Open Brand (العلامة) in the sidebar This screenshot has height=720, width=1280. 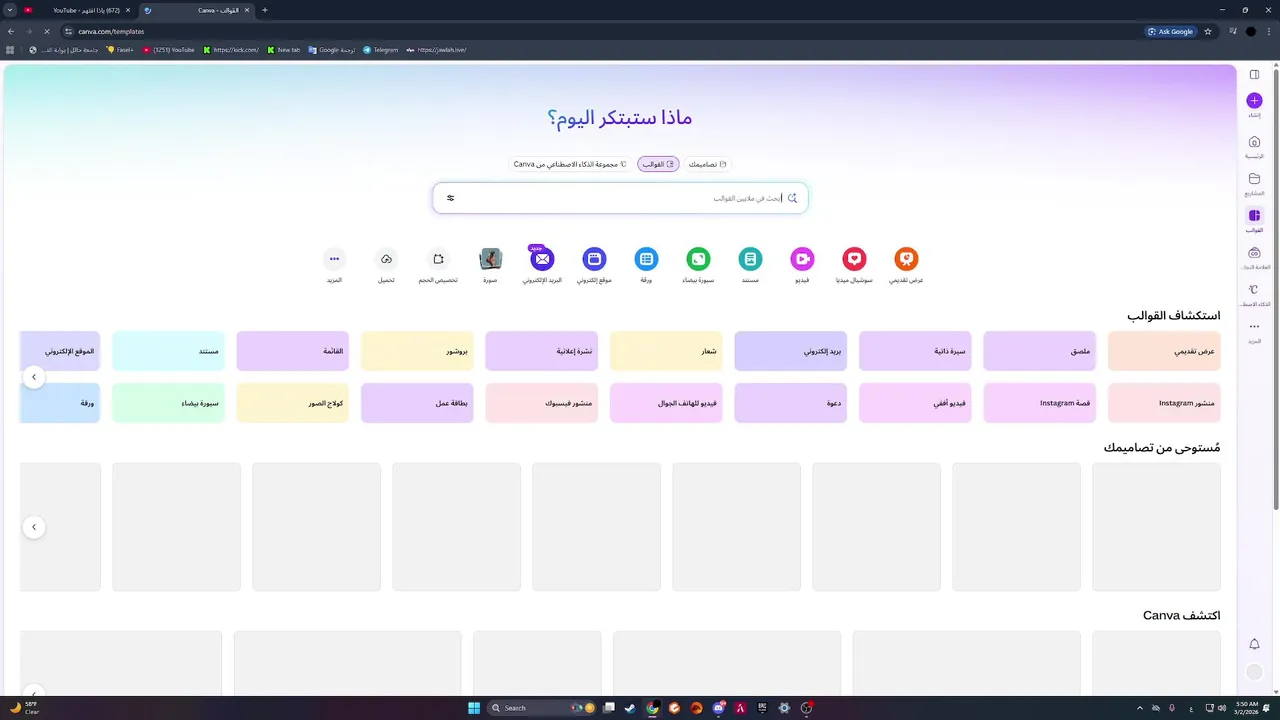pos(1254,258)
